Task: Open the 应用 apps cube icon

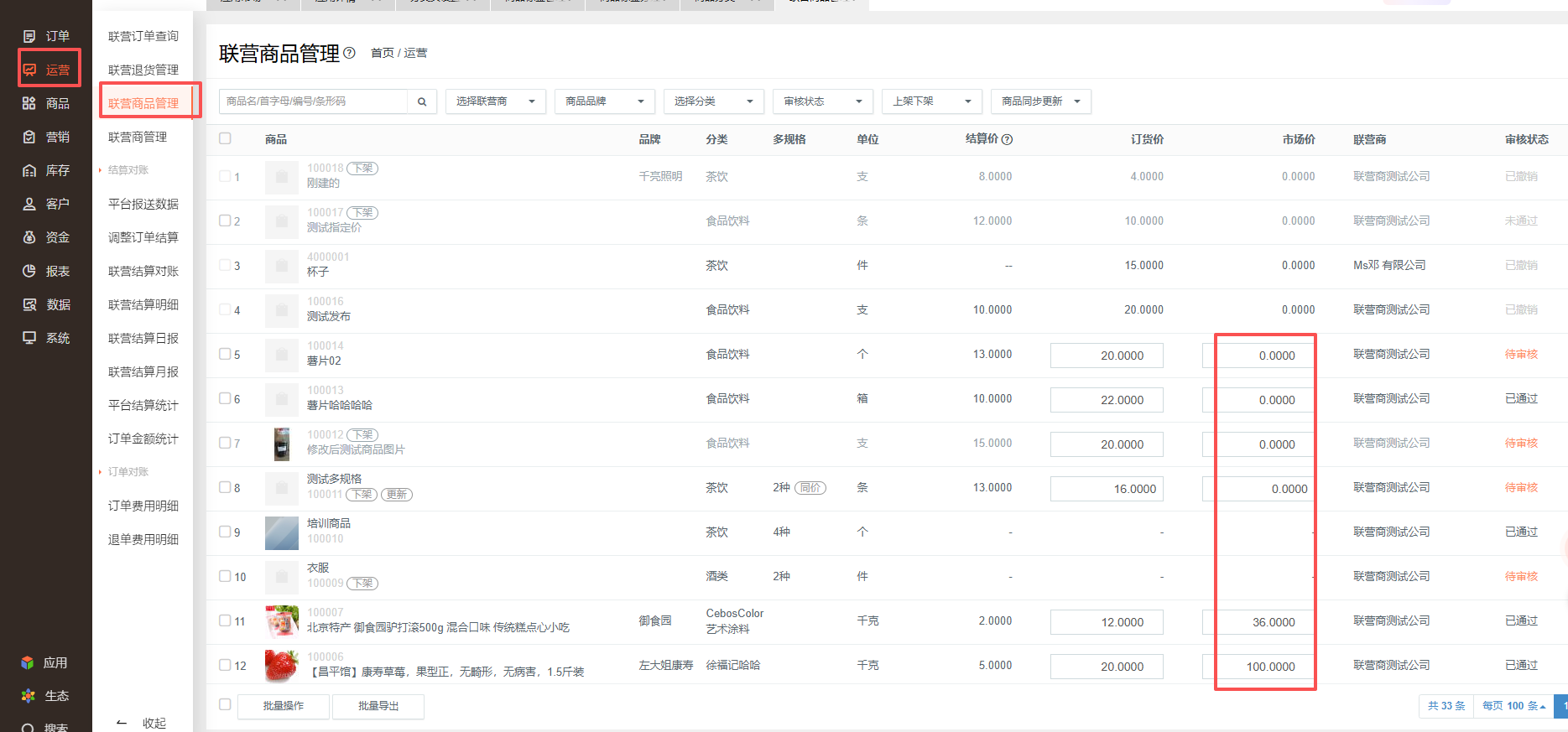Action: click(x=28, y=662)
